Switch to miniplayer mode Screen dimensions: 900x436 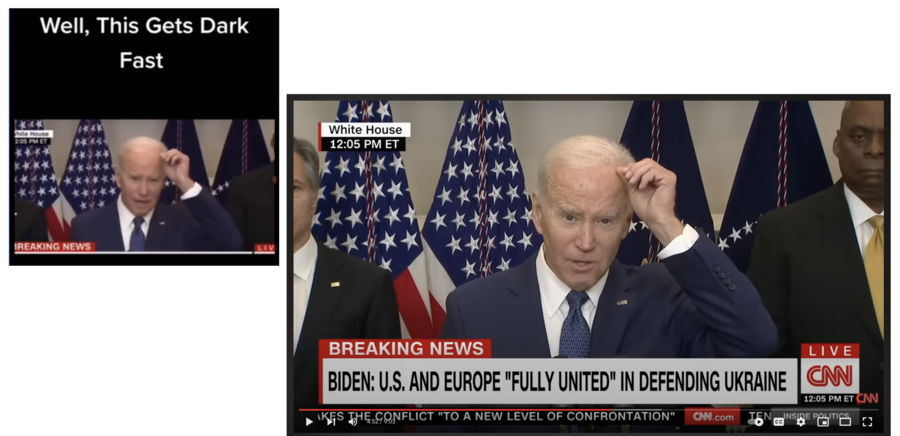823,422
